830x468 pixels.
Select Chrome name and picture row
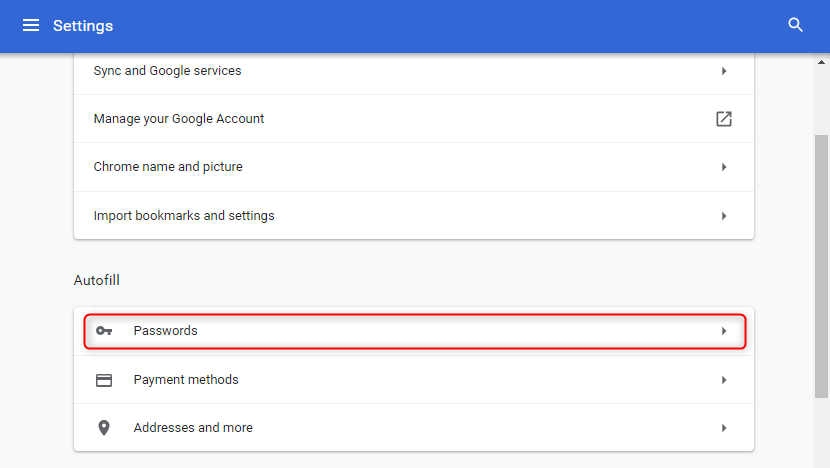coord(414,167)
